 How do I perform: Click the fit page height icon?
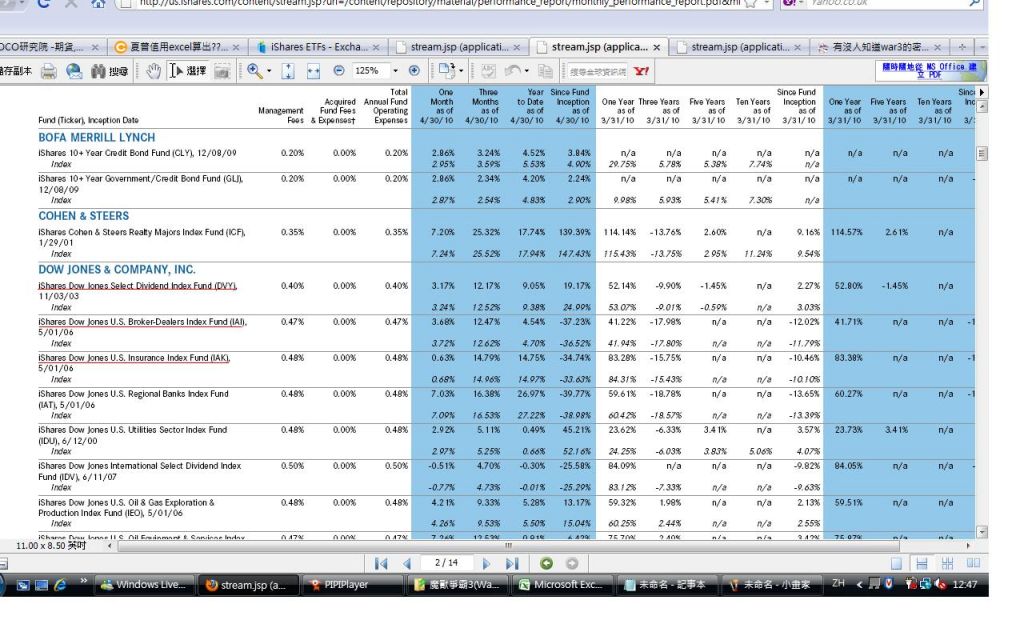click(288, 71)
